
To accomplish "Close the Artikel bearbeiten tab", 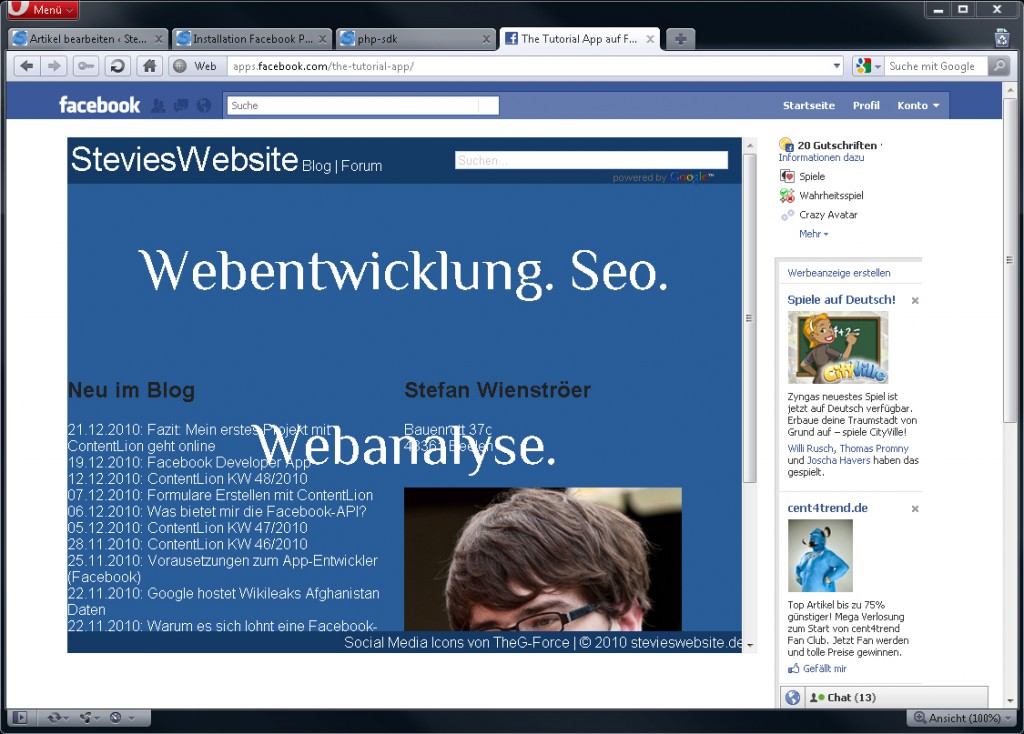I will 159,39.
